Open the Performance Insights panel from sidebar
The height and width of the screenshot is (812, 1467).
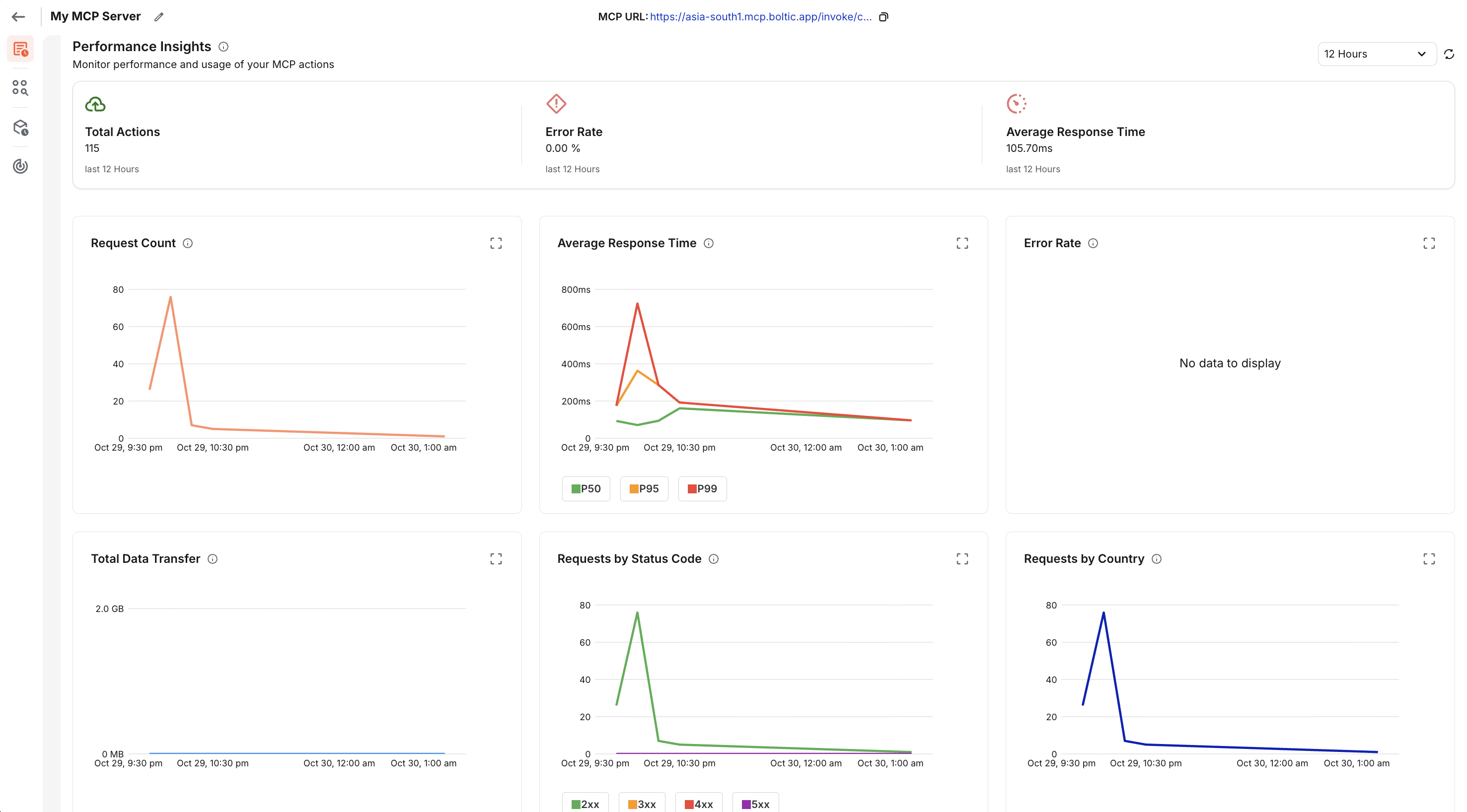(21, 49)
